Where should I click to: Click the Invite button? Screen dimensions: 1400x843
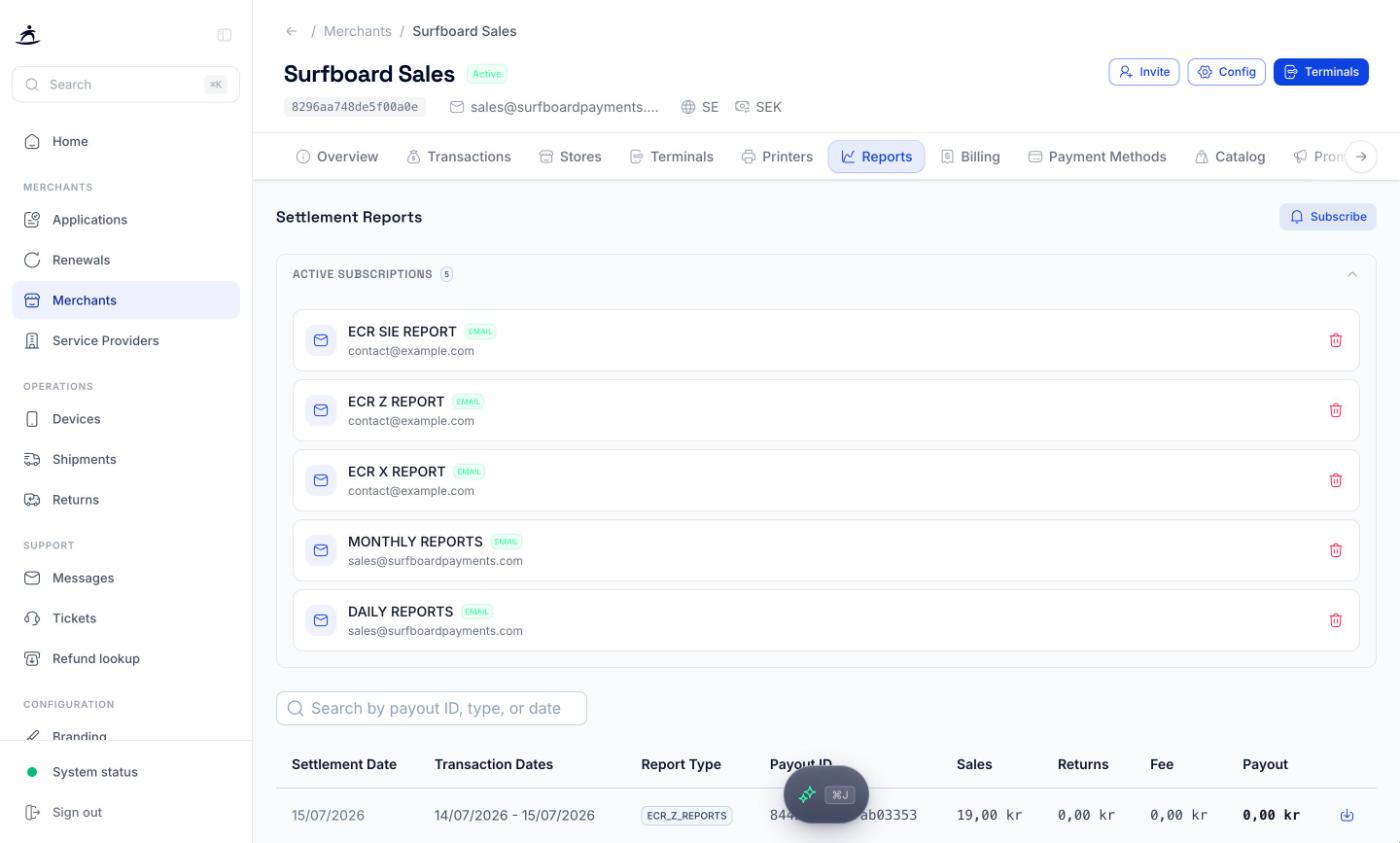pyautogui.click(x=1144, y=72)
